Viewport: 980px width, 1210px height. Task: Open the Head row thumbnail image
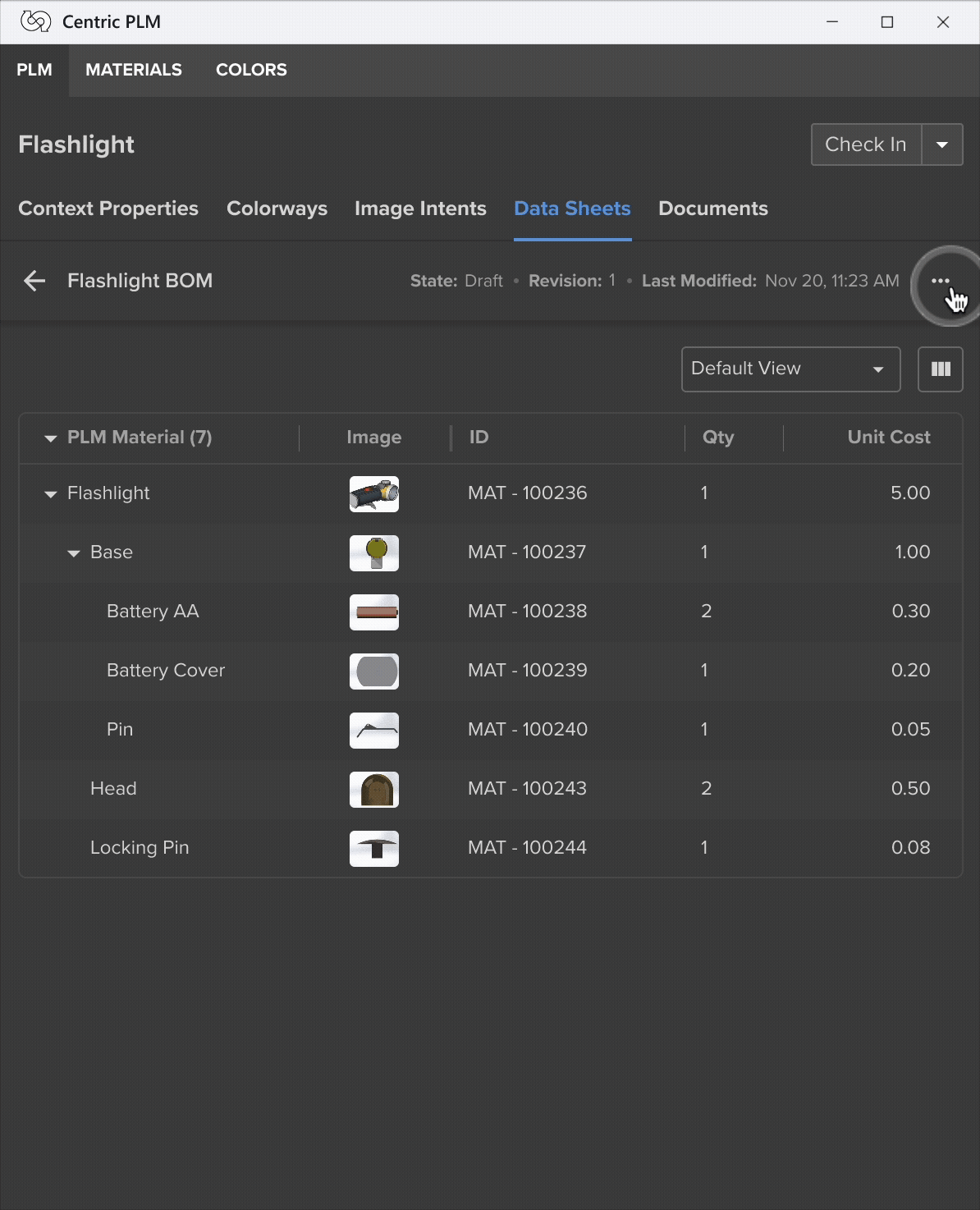(374, 790)
